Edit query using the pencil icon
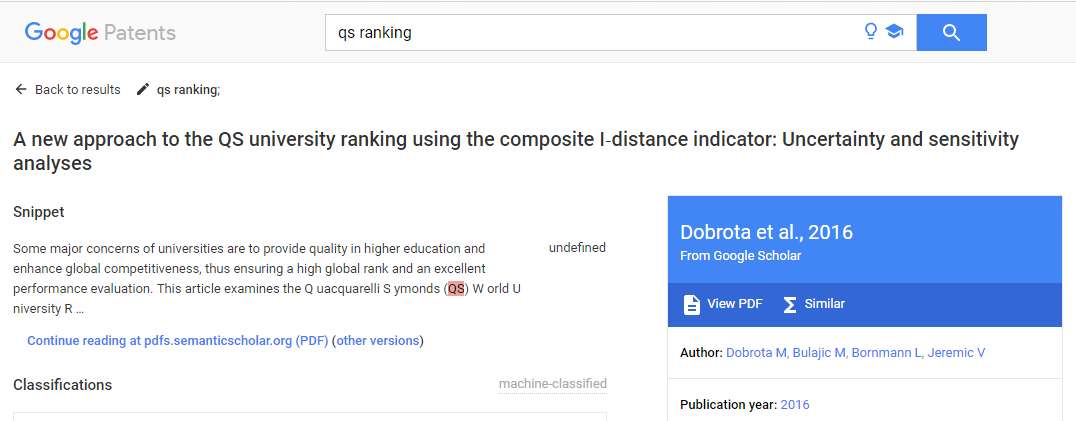The image size is (1076, 421). tap(143, 89)
